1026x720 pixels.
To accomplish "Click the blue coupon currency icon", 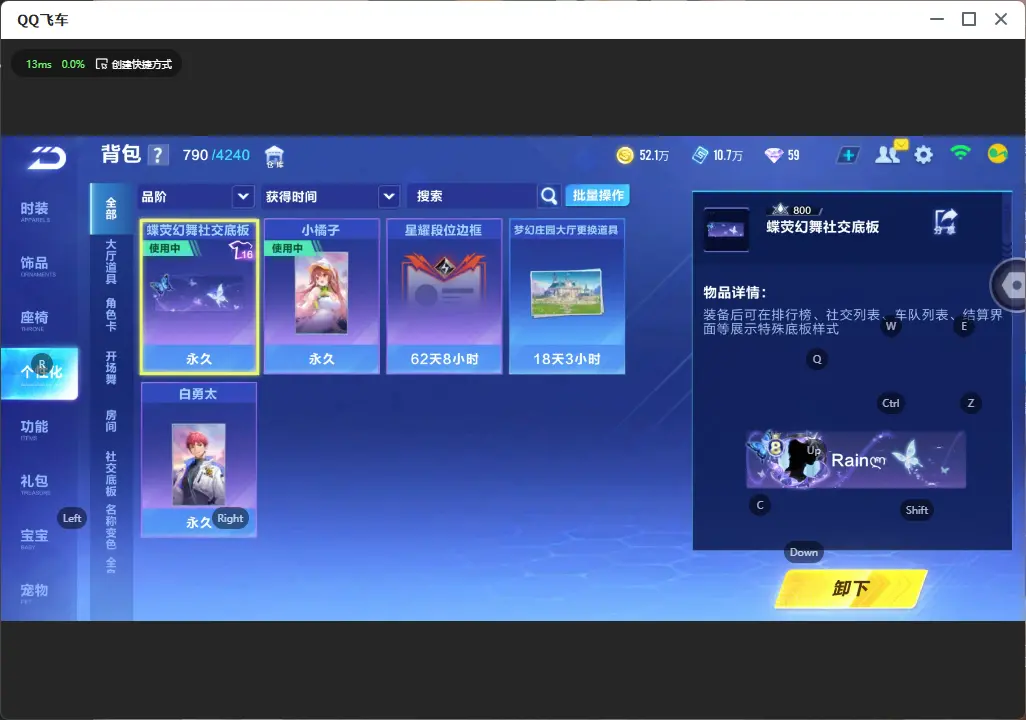I will point(699,155).
